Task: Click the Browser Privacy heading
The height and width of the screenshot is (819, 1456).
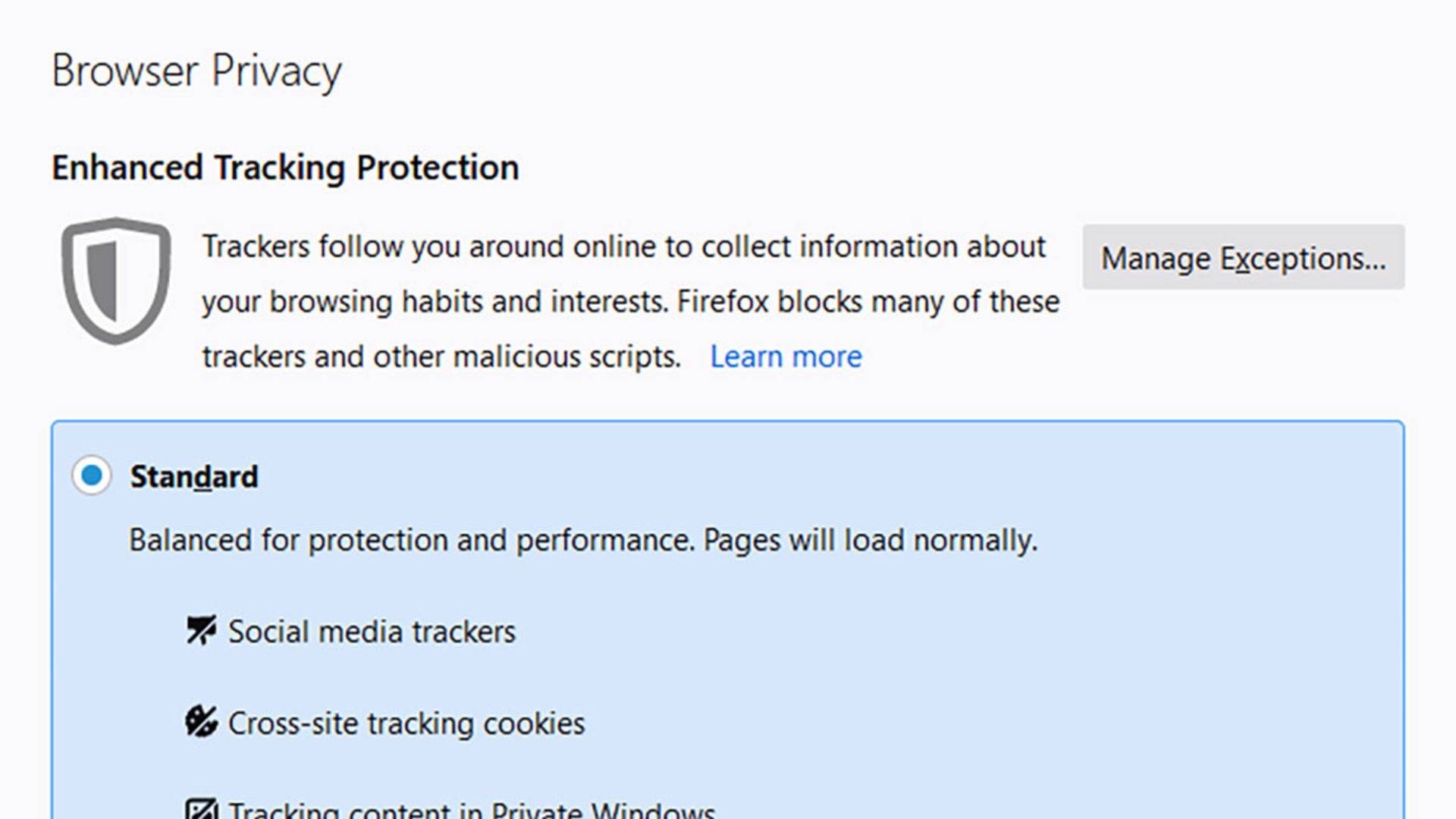Action: [196, 72]
